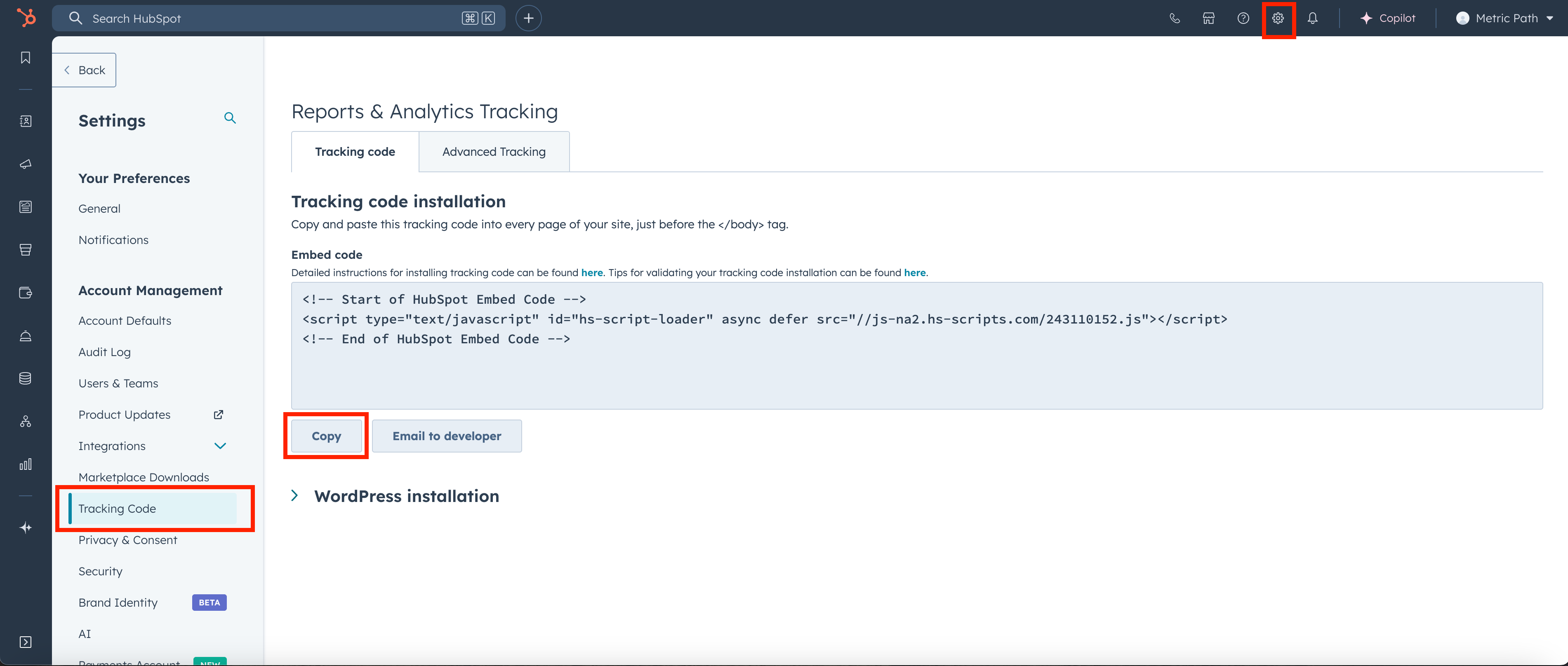Open the Content icon in left rail
This screenshot has height=666, width=1568.
pos(26,207)
